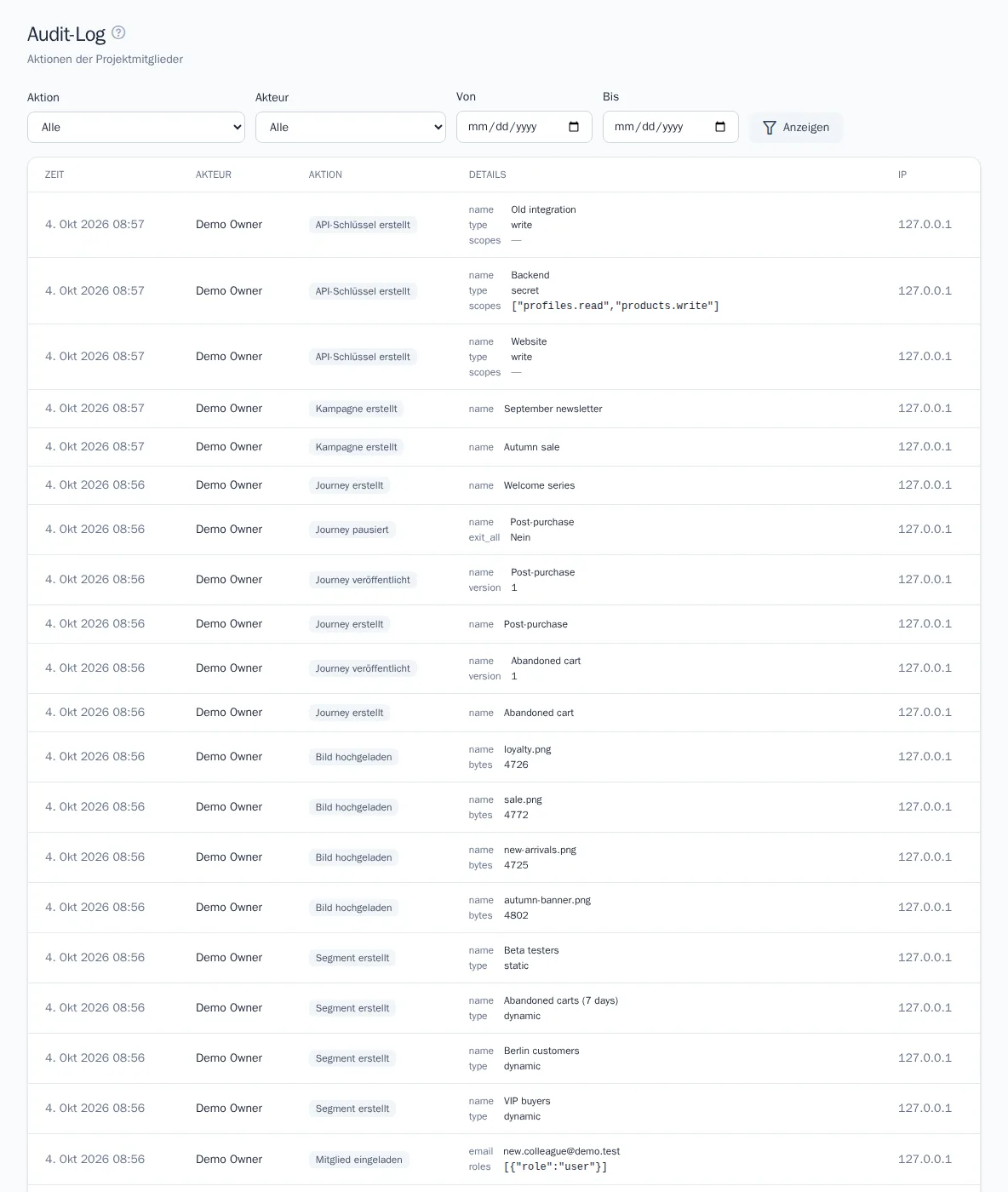Screen dimensions: 1008x1192
Task: Click the autumn-banner.png file name
Action: pos(547,900)
